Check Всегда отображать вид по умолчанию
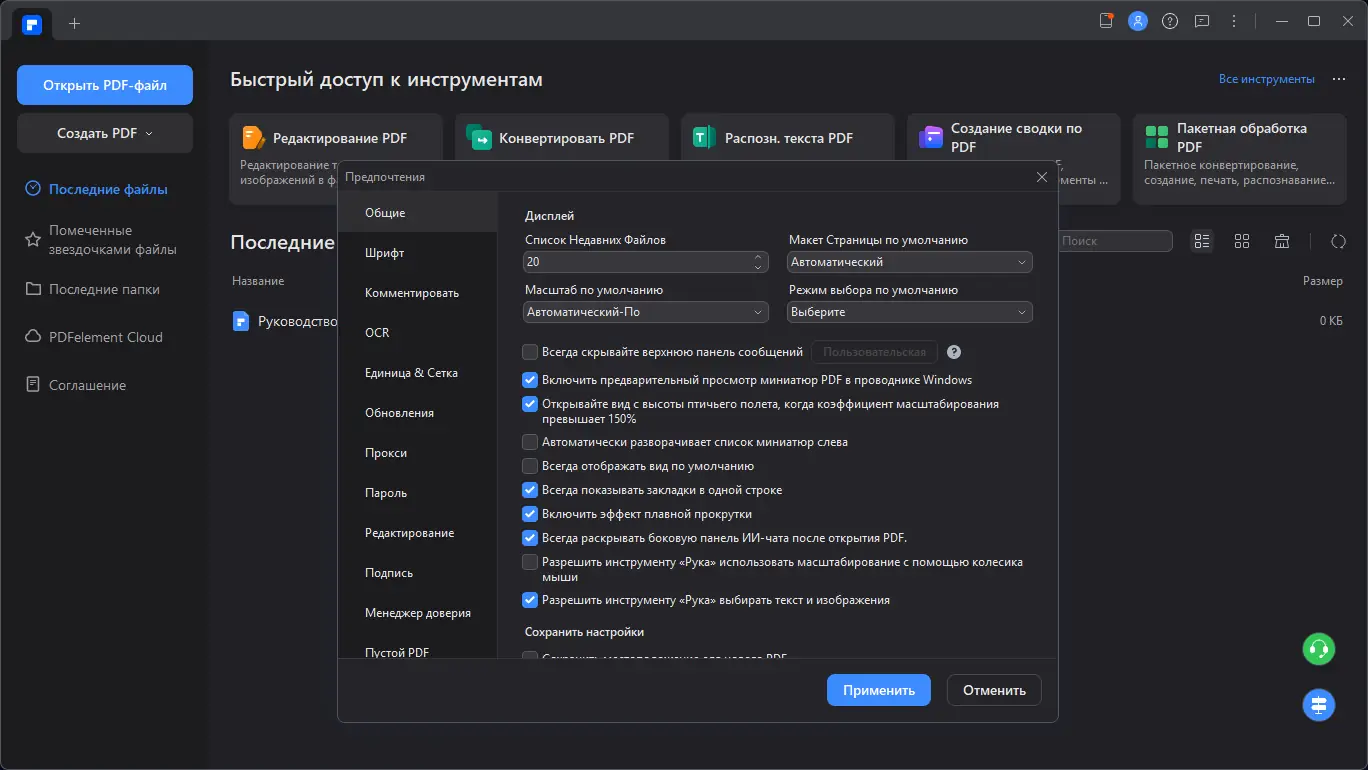1368x770 pixels. point(531,466)
